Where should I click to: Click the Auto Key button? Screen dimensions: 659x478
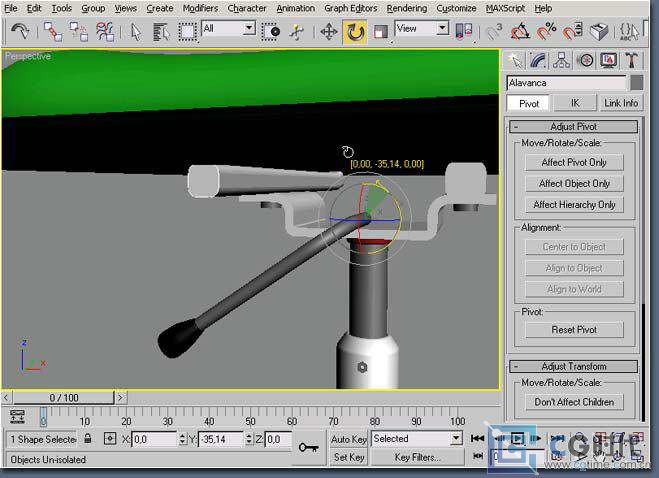[x=348, y=439]
